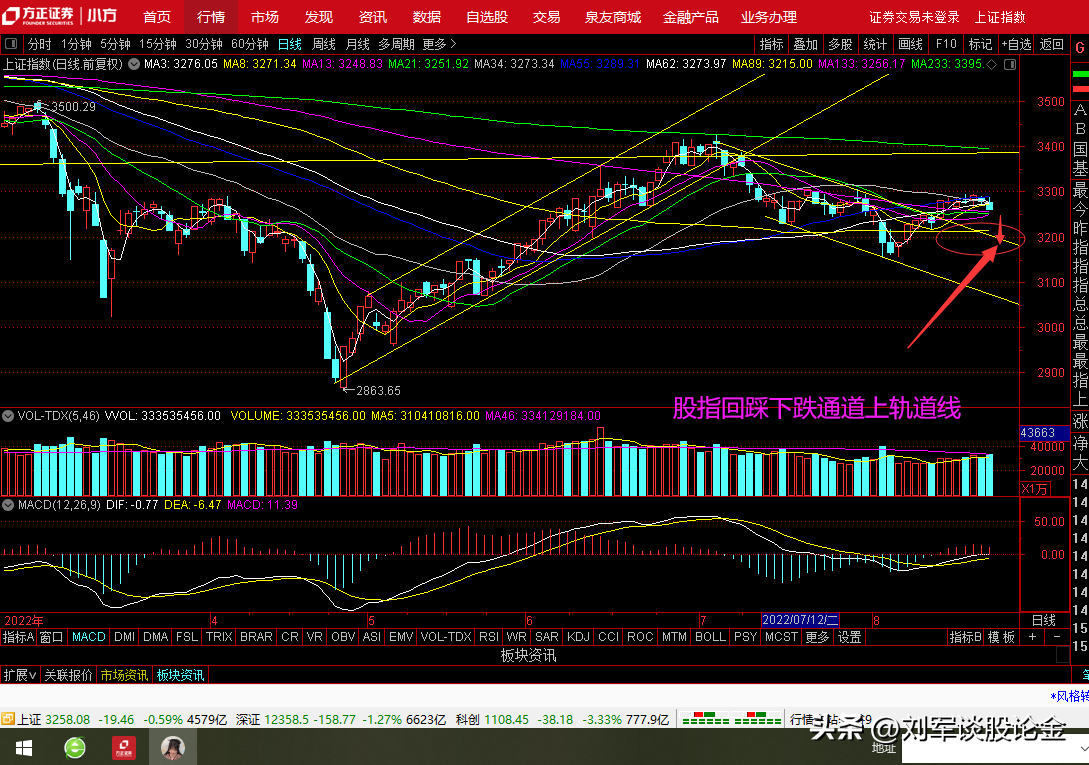Click the 2022/07/12 date marker on timeline
The height and width of the screenshot is (765, 1089).
click(x=800, y=620)
